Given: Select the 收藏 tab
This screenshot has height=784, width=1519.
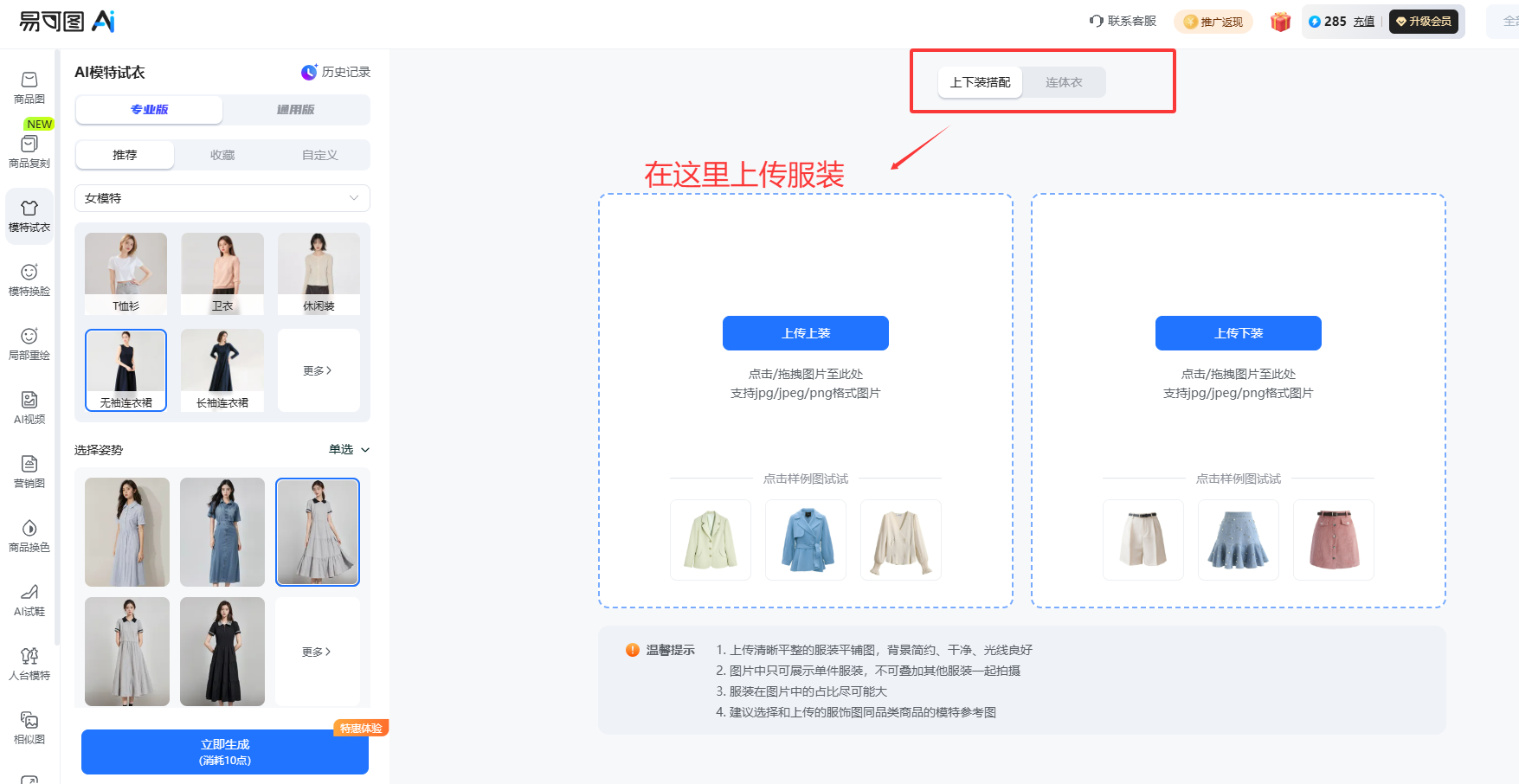Looking at the screenshot, I should (222, 155).
